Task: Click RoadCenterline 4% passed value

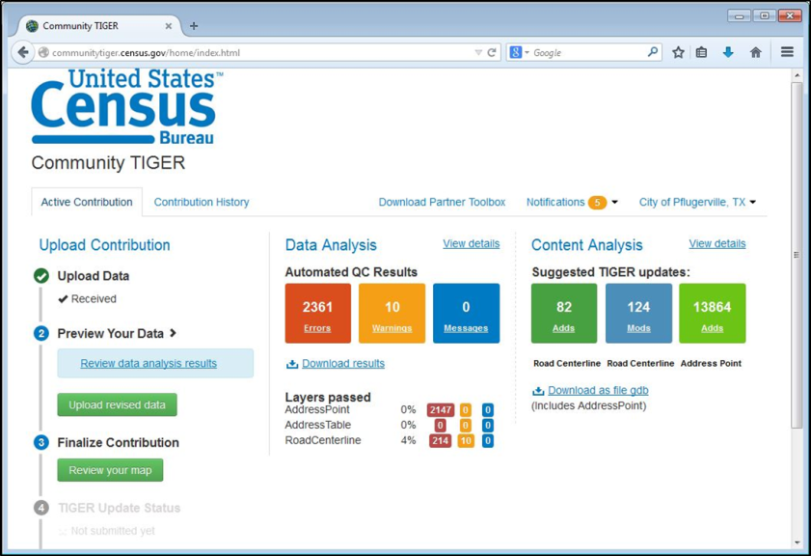Action: [408, 440]
